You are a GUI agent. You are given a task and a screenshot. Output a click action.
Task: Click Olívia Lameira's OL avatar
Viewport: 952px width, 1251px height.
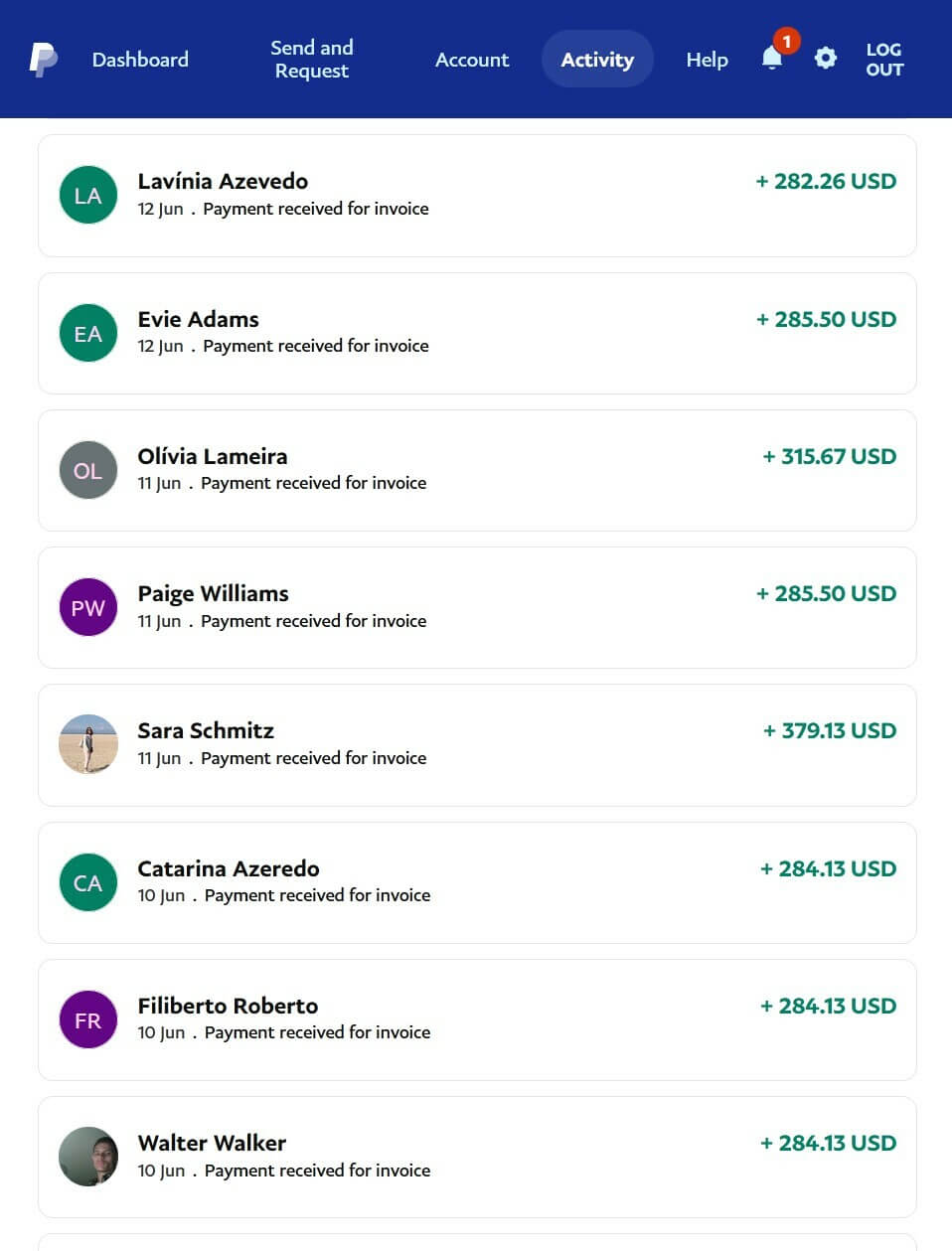pyautogui.click(x=88, y=470)
